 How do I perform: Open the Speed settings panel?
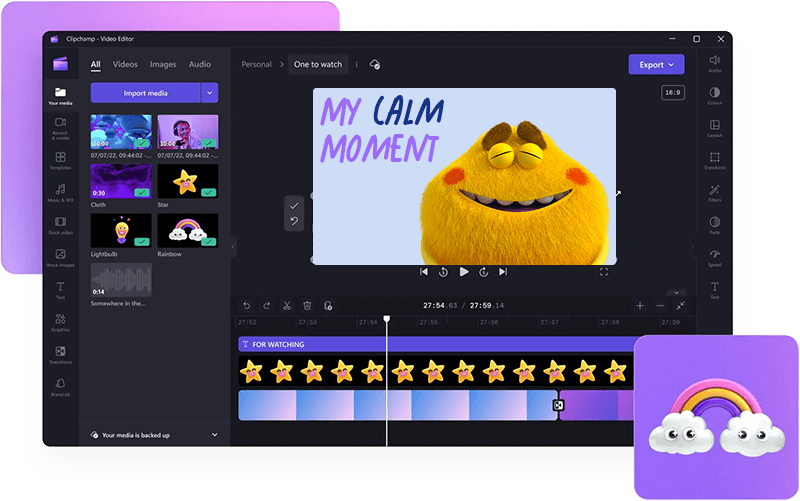(714, 256)
